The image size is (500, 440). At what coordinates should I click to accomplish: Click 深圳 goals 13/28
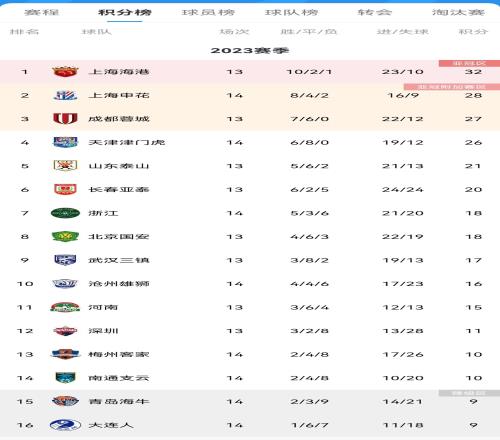pos(403,331)
